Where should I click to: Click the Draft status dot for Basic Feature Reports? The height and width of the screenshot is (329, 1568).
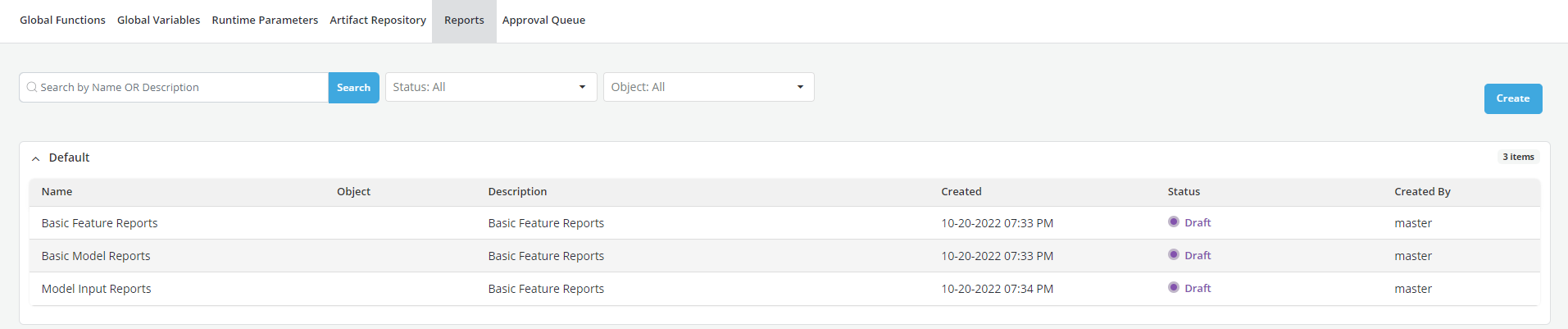coord(1174,222)
